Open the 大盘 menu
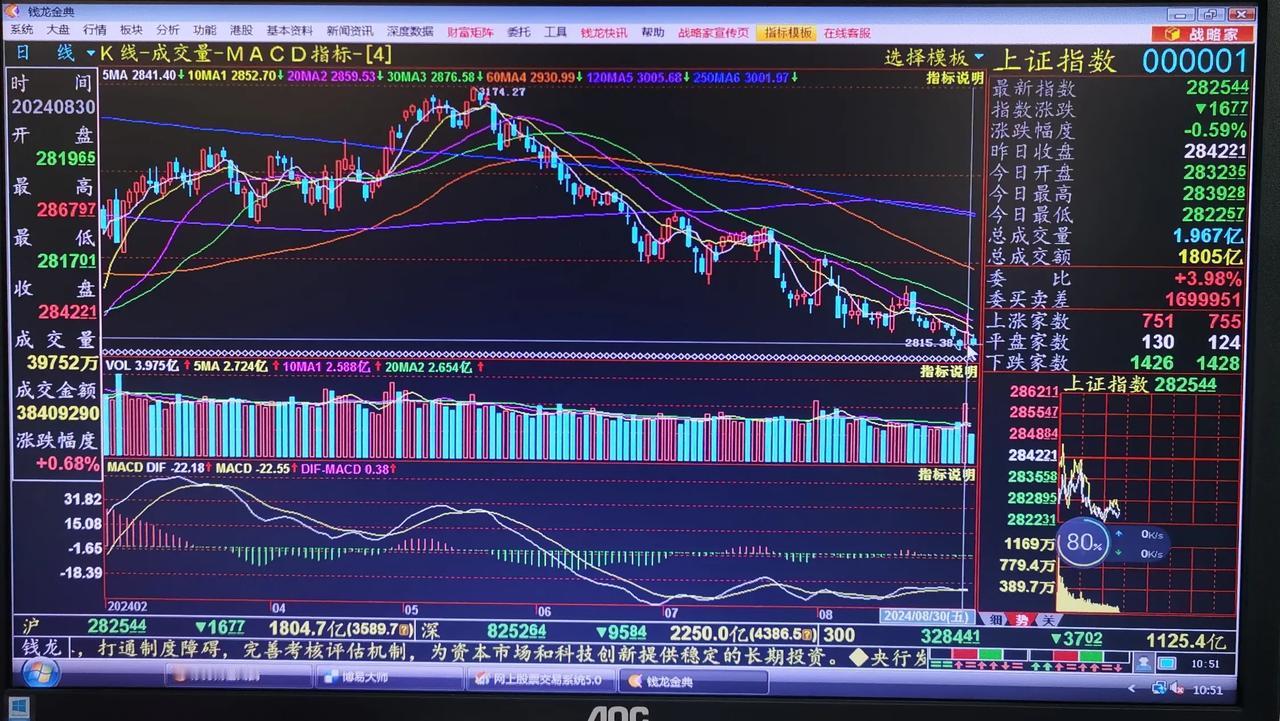 tap(58, 32)
